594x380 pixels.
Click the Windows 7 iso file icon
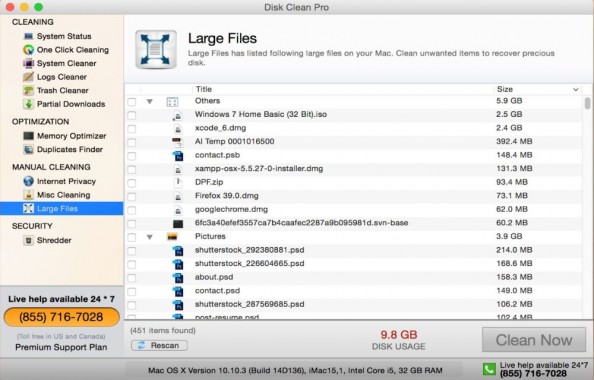click(177, 115)
